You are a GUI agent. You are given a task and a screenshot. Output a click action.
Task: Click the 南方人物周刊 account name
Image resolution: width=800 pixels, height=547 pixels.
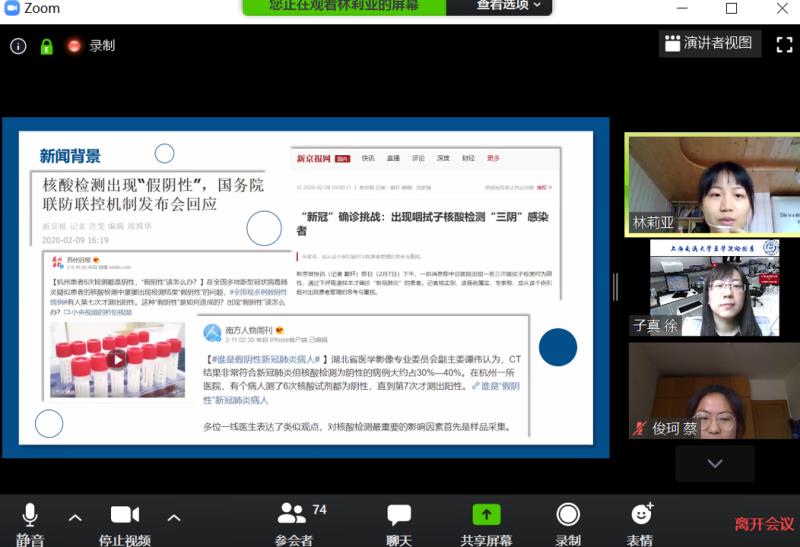tap(249, 330)
